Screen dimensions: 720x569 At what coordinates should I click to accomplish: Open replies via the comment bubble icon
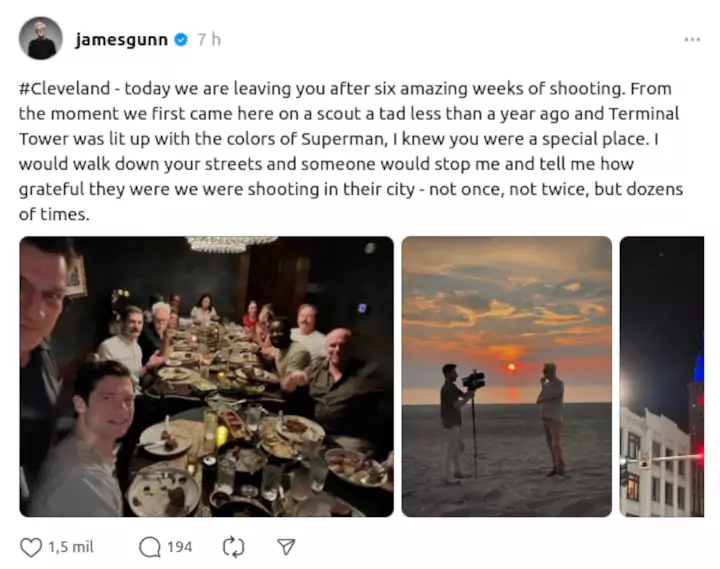coord(150,547)
